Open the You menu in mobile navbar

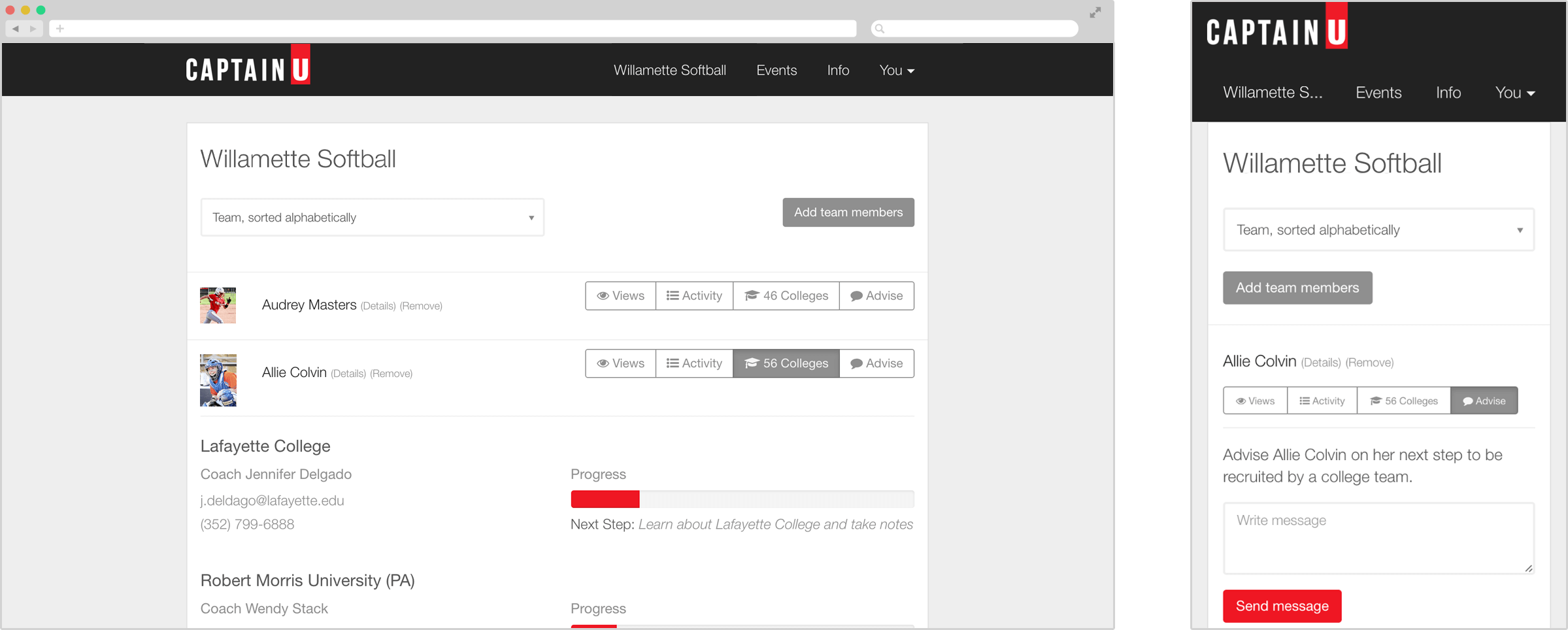click(x=1515, y=93)
